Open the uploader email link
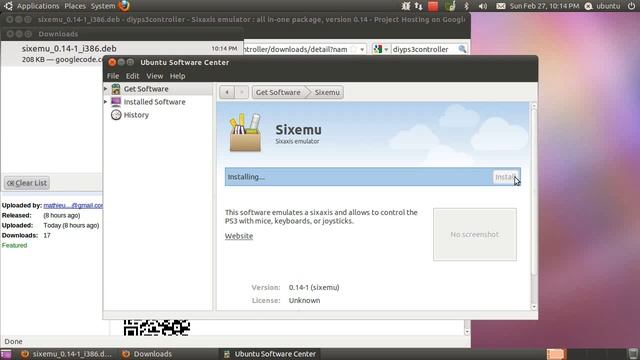This screenshot has height=360, width=640. 73,205
